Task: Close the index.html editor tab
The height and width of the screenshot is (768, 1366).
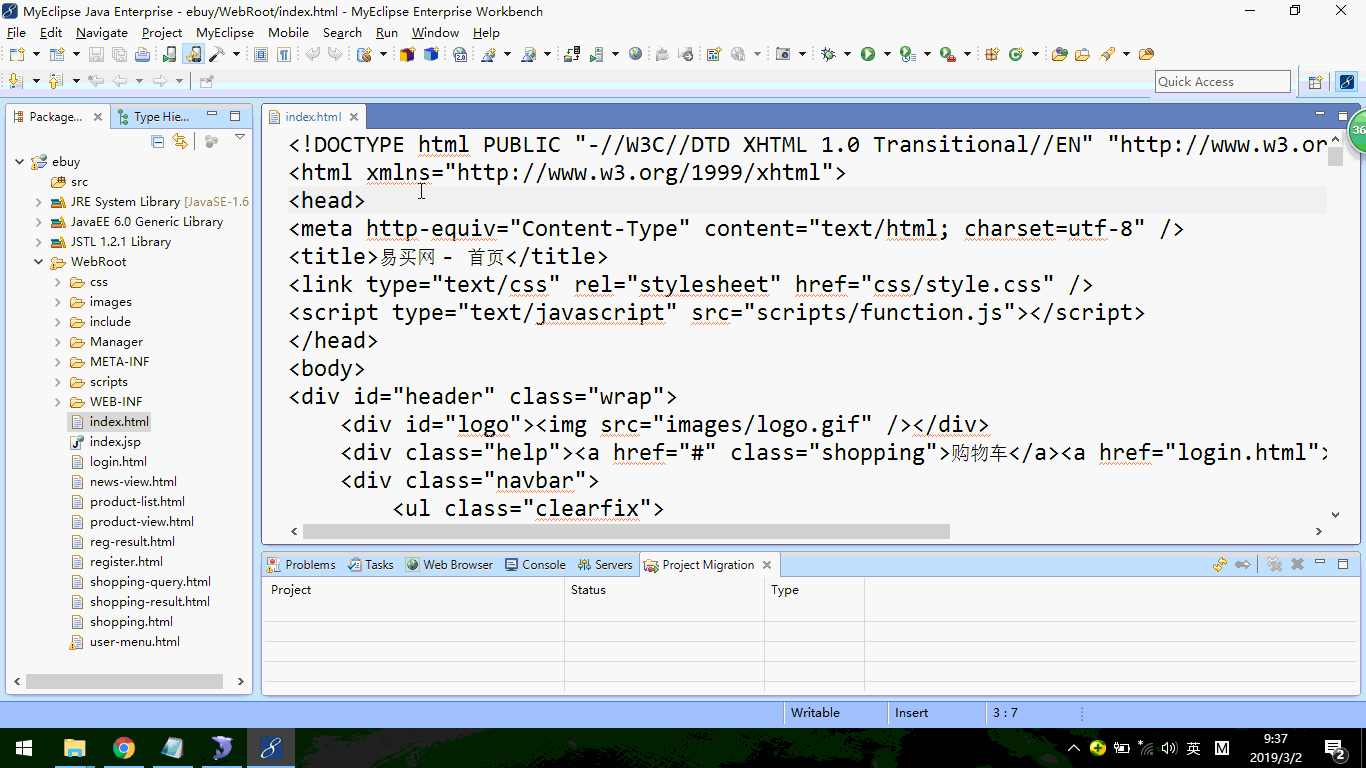Action: pyautogui.click(x=353, y=117)
